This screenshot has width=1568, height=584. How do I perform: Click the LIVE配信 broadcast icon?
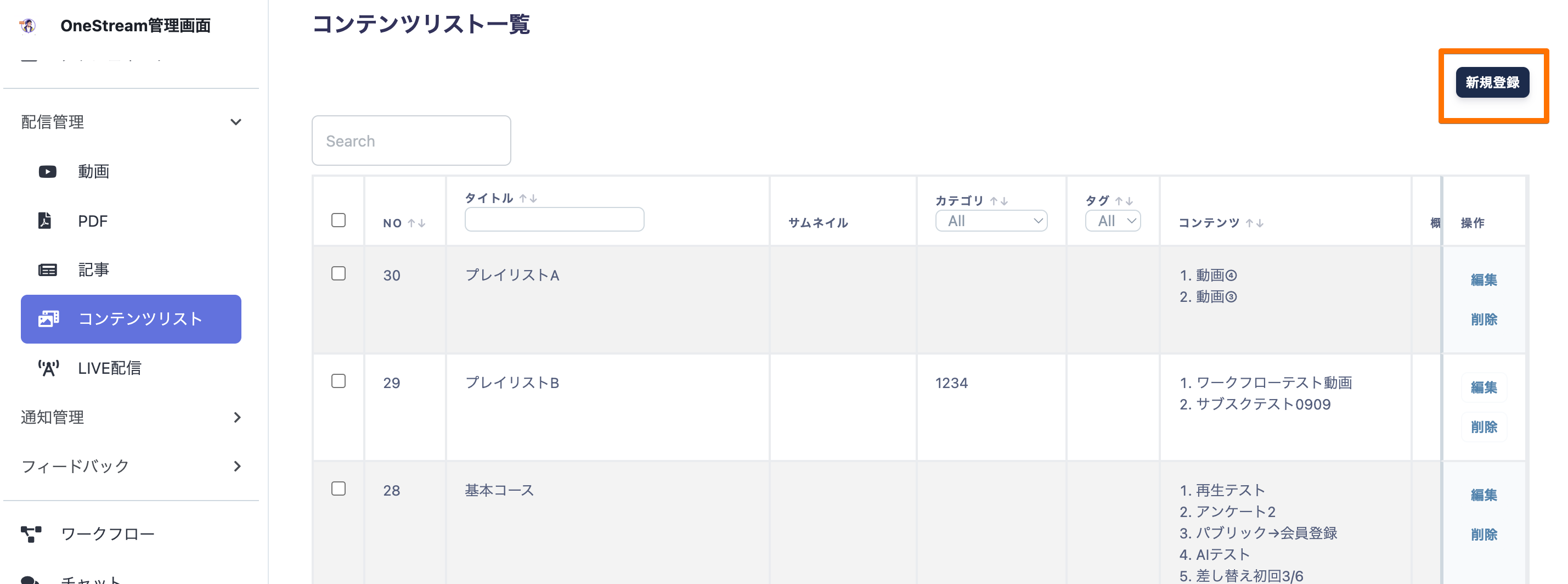point(48,368)
